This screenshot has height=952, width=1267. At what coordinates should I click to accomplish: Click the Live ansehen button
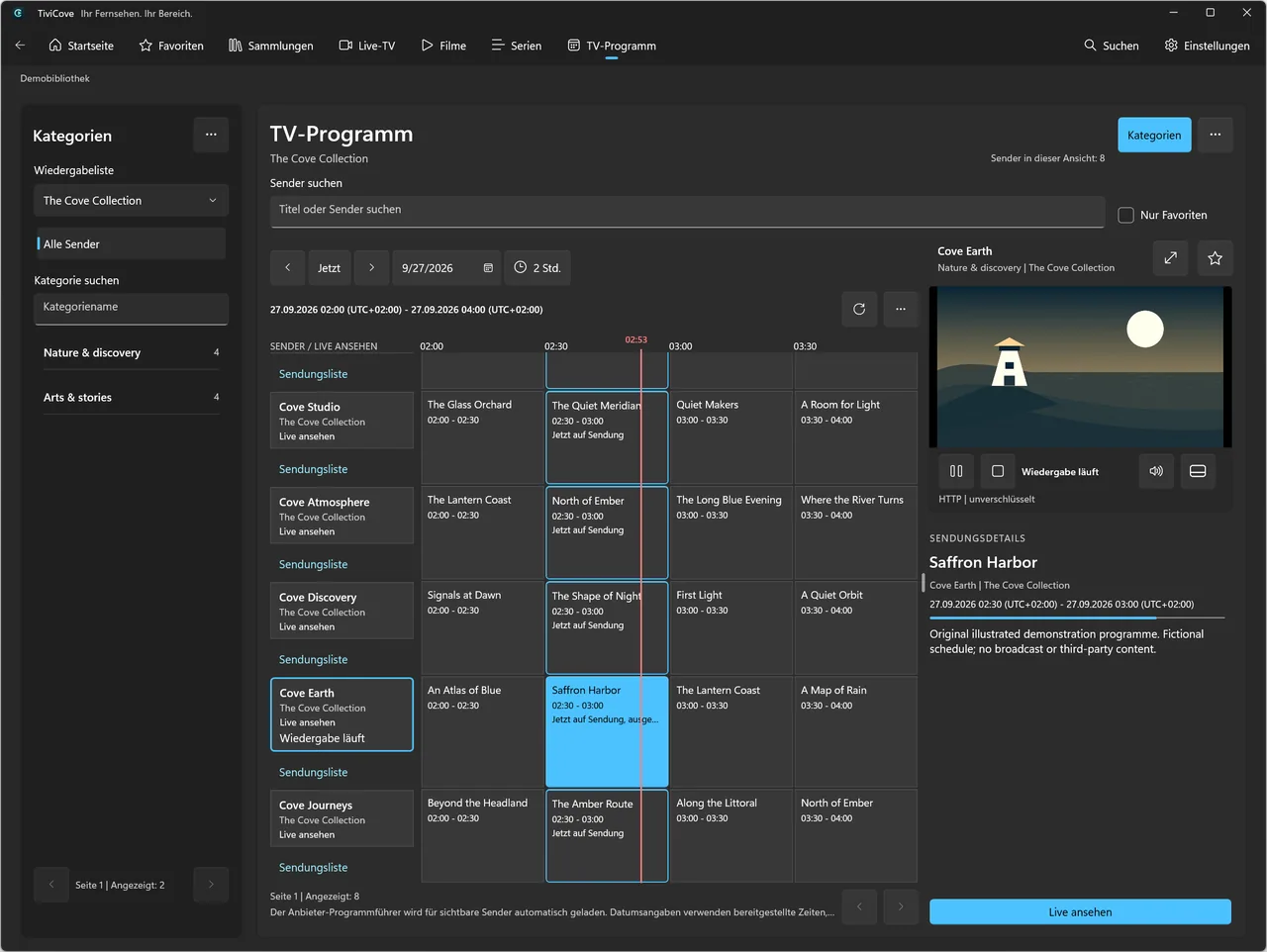[1080, 912]
